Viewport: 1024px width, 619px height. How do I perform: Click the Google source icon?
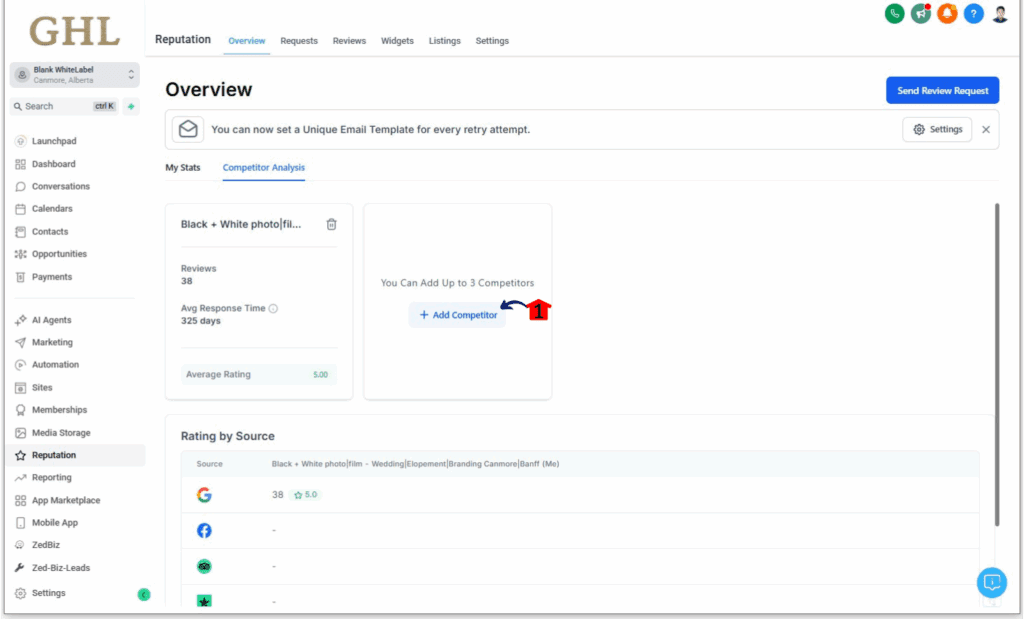click(204, 495)
